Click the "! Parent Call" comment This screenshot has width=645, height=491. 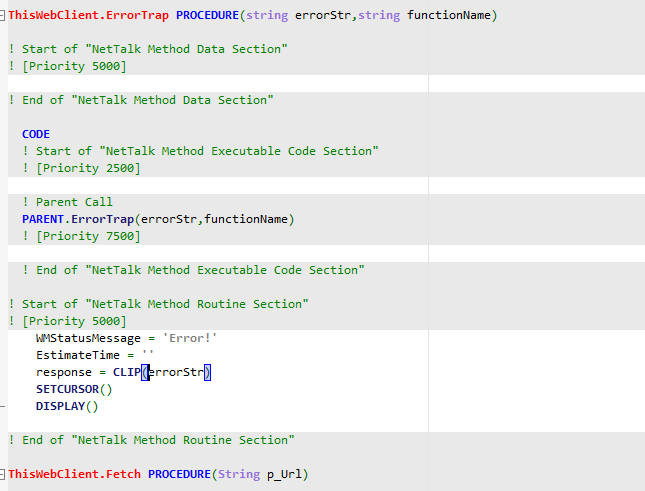[x=67, y=202]
